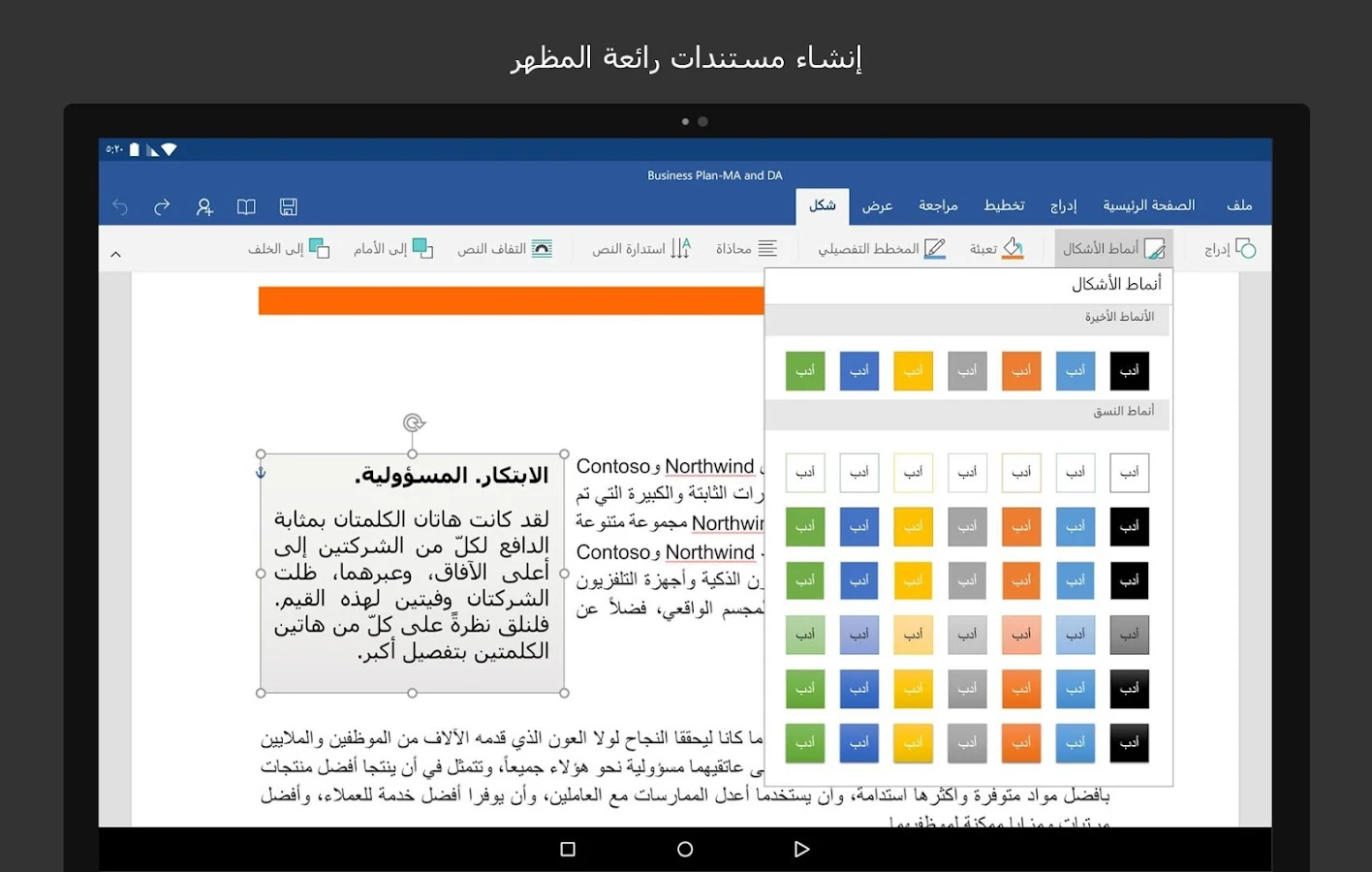
Task: Tap the Android back triangle button
Action: click(801, 849)
